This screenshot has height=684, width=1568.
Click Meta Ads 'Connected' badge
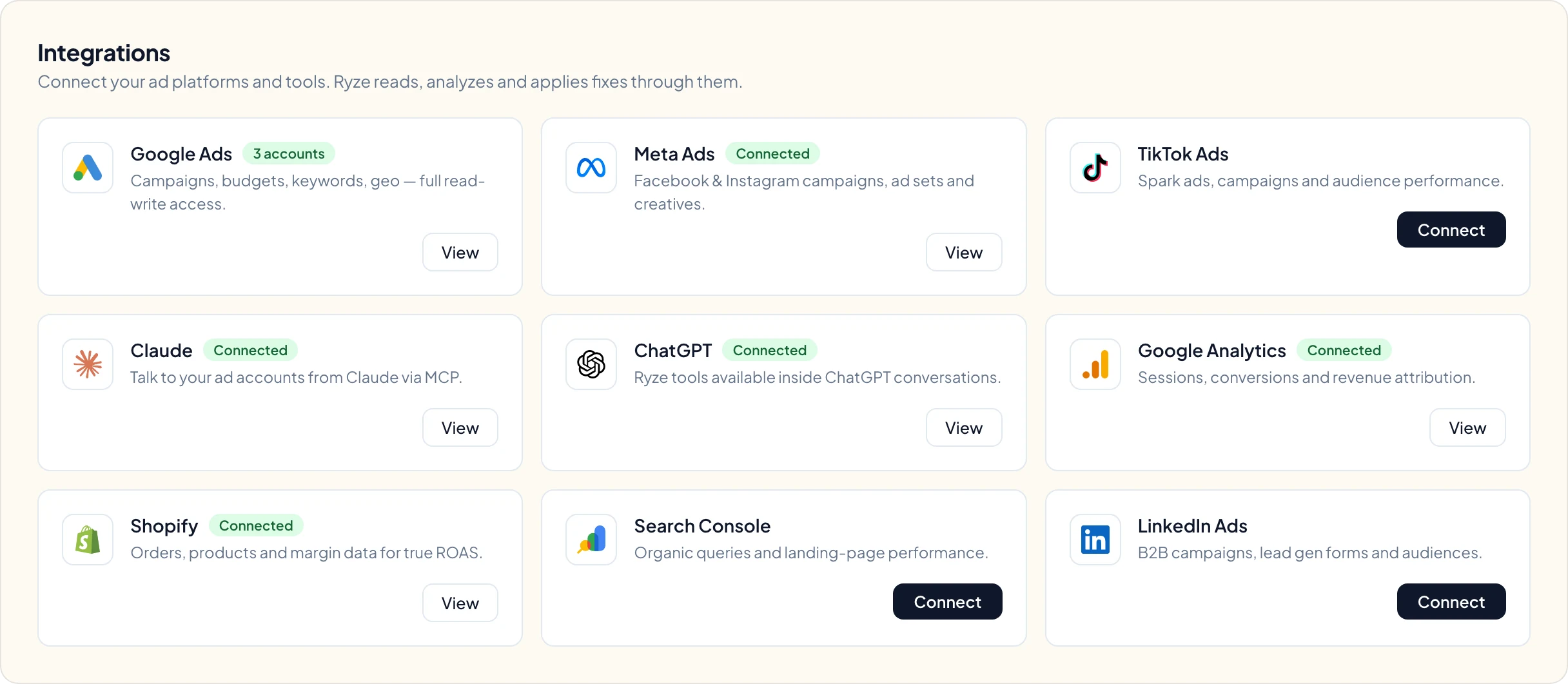pos(772,153)
